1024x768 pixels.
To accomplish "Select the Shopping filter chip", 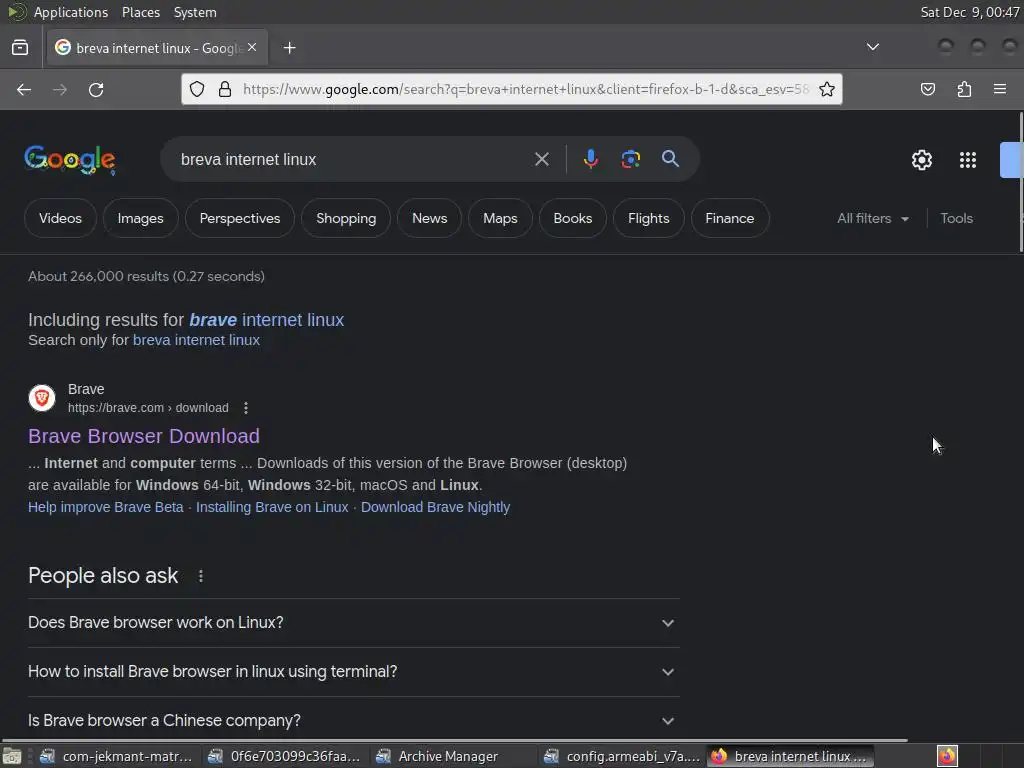I will (346, 219).
